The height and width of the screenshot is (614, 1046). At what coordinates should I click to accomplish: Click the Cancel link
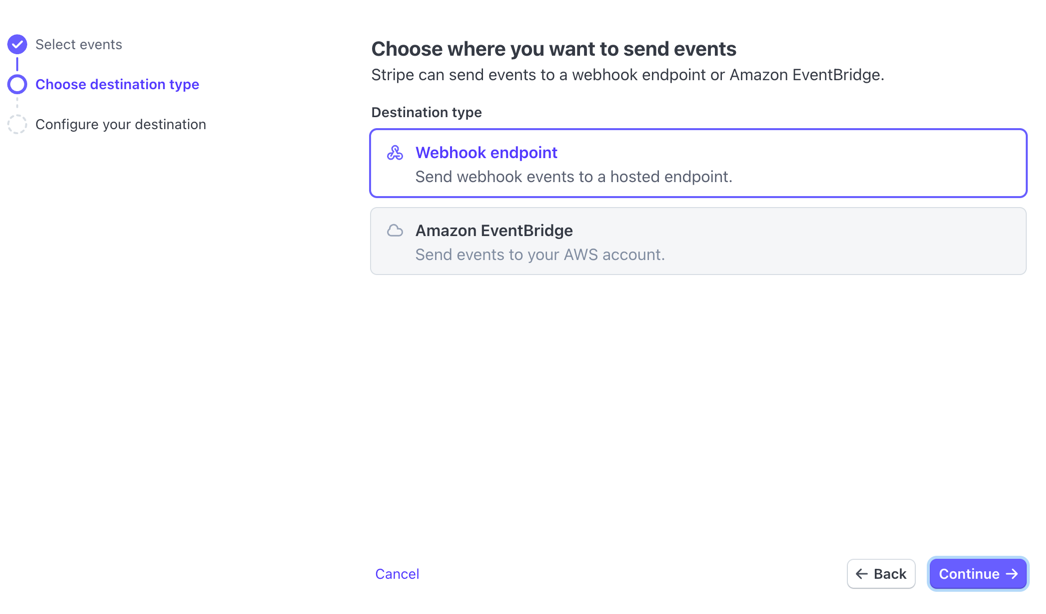pyautogui.click(x=397, y=574)
